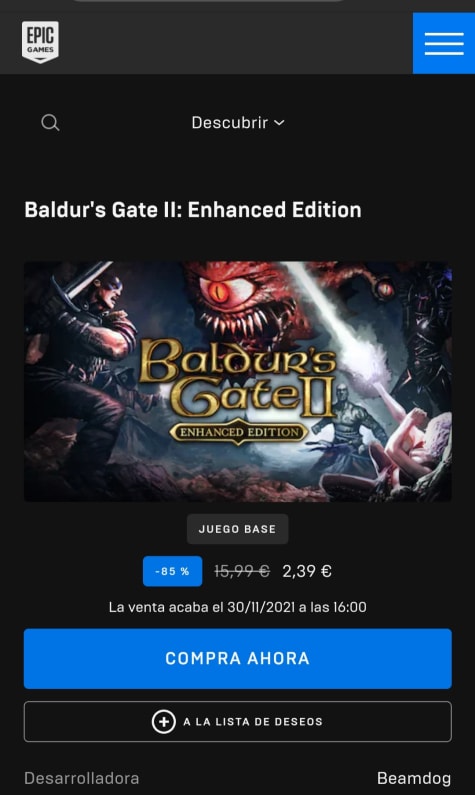Select the crossed-out 15,99 € price
475x795 pixels.
pos(242,571)
